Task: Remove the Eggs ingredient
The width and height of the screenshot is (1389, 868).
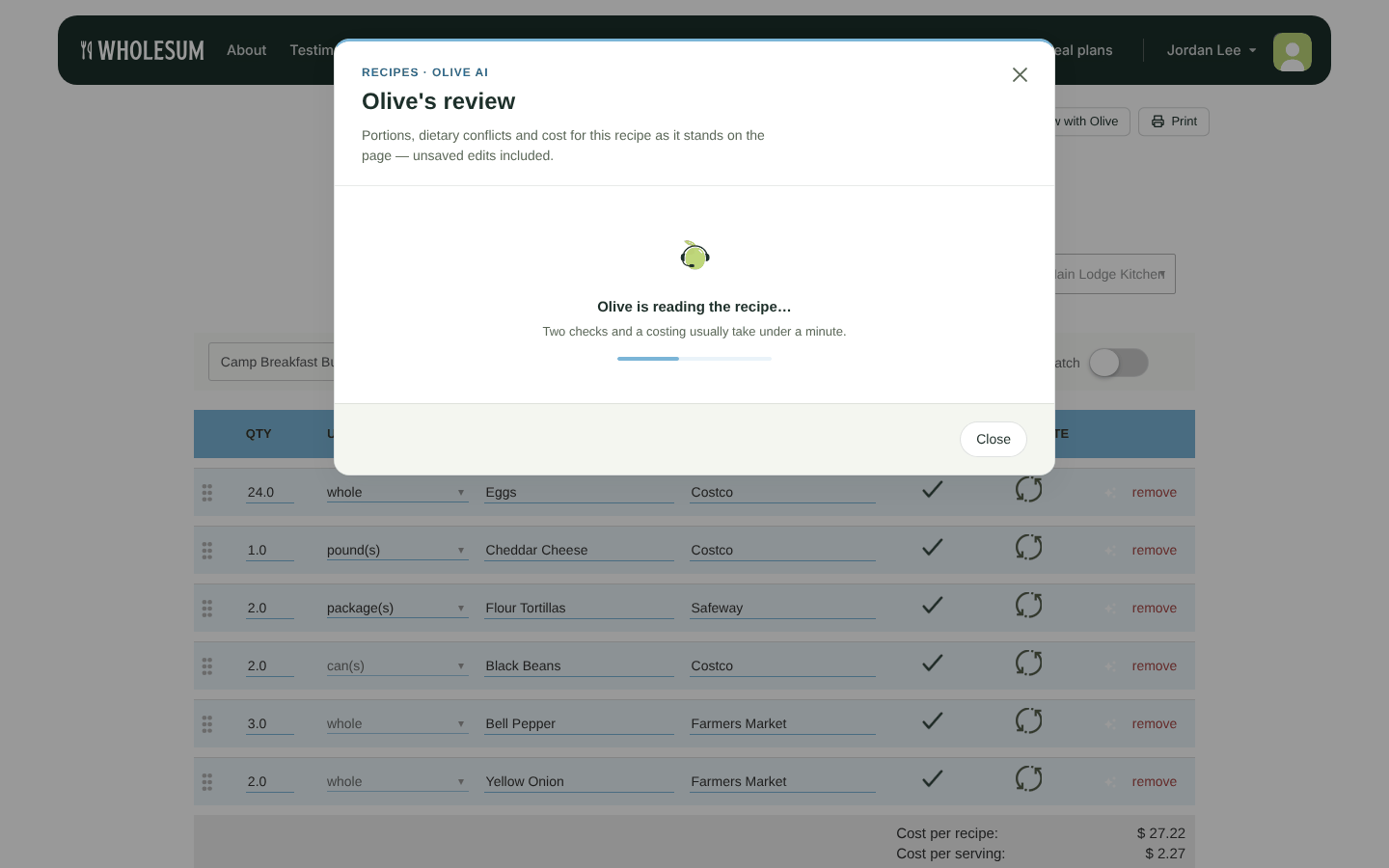Action: pos(1155,493)
